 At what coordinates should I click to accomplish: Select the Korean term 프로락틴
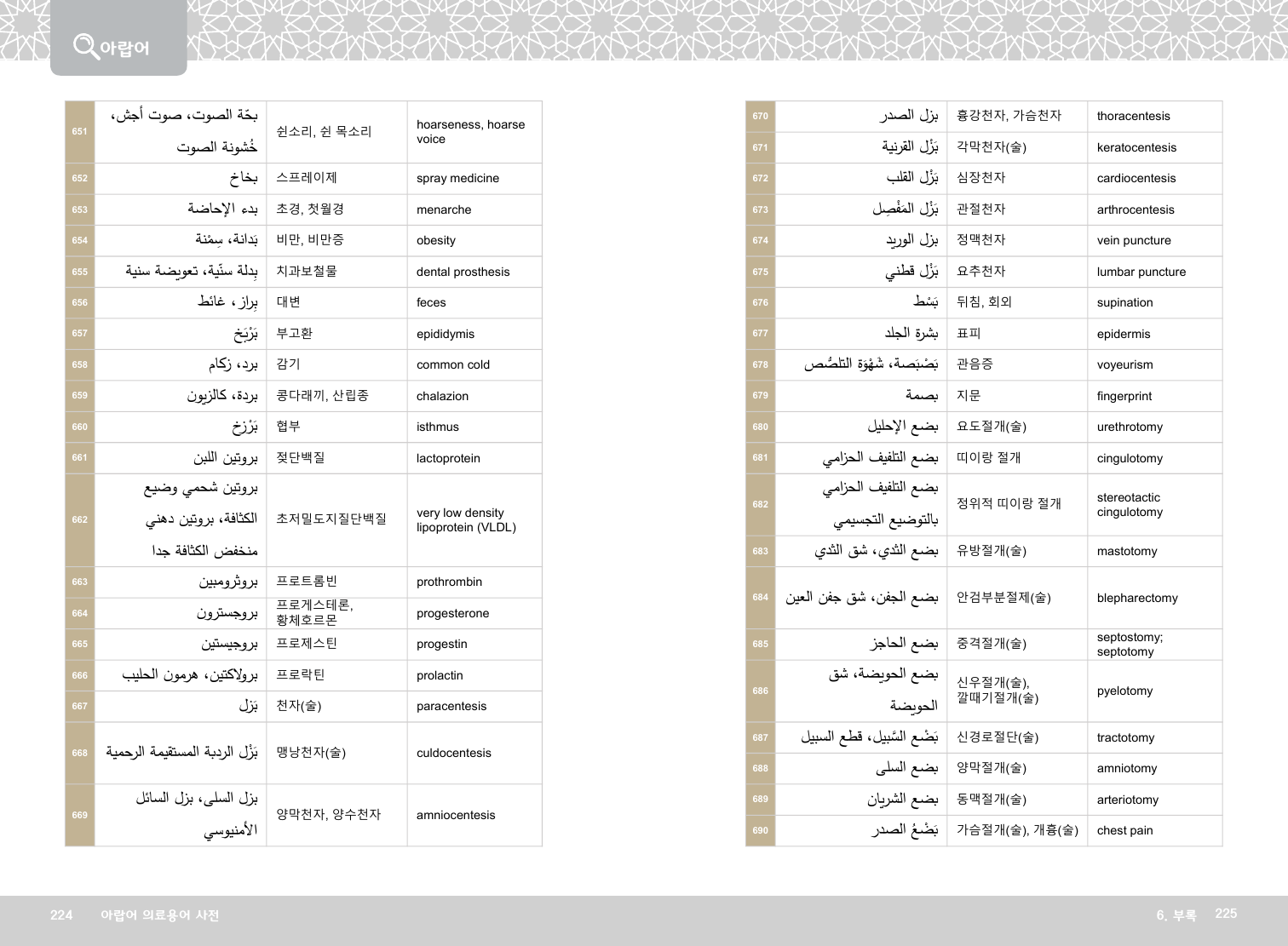coord(301,675)
